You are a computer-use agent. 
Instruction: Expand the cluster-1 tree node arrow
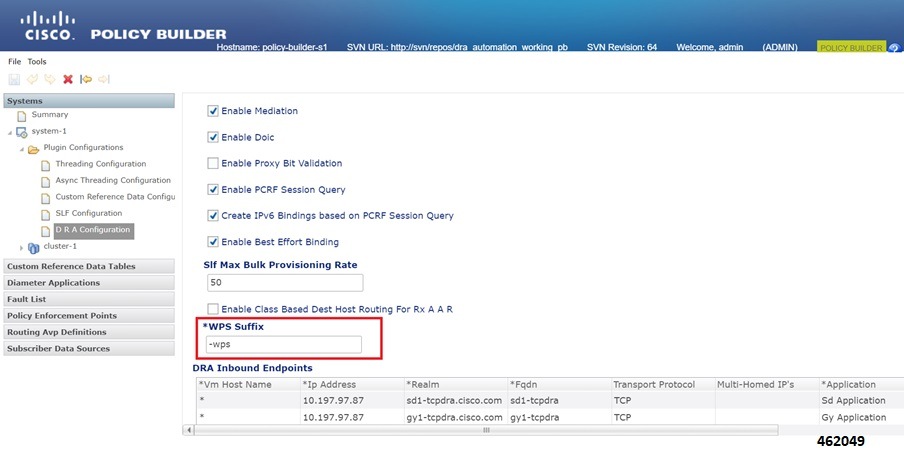(x=22, y=247)
